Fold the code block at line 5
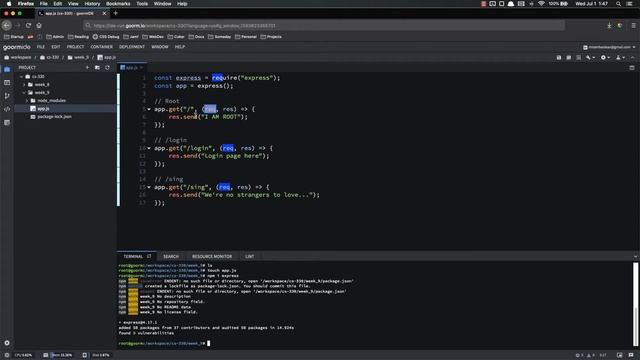The image size is (640, 360). pos(149,109)
